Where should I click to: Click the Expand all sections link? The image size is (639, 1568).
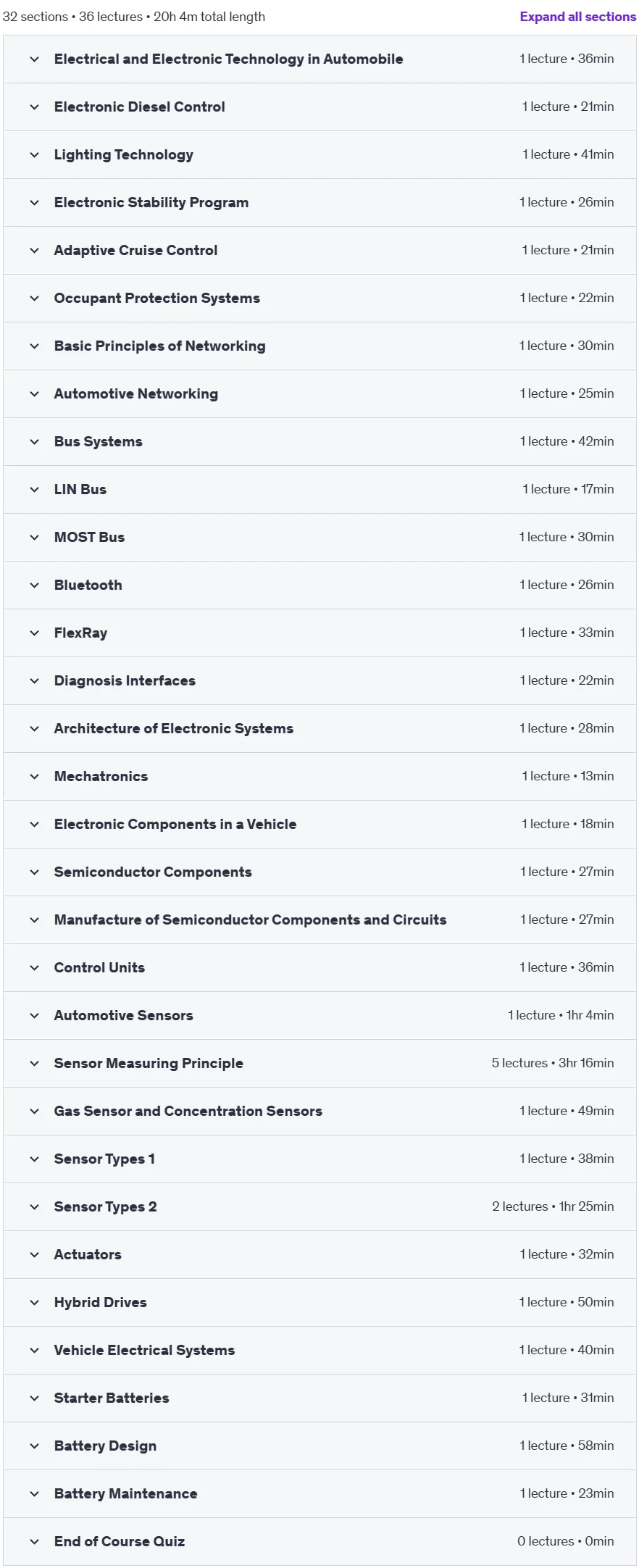[577, 17]
